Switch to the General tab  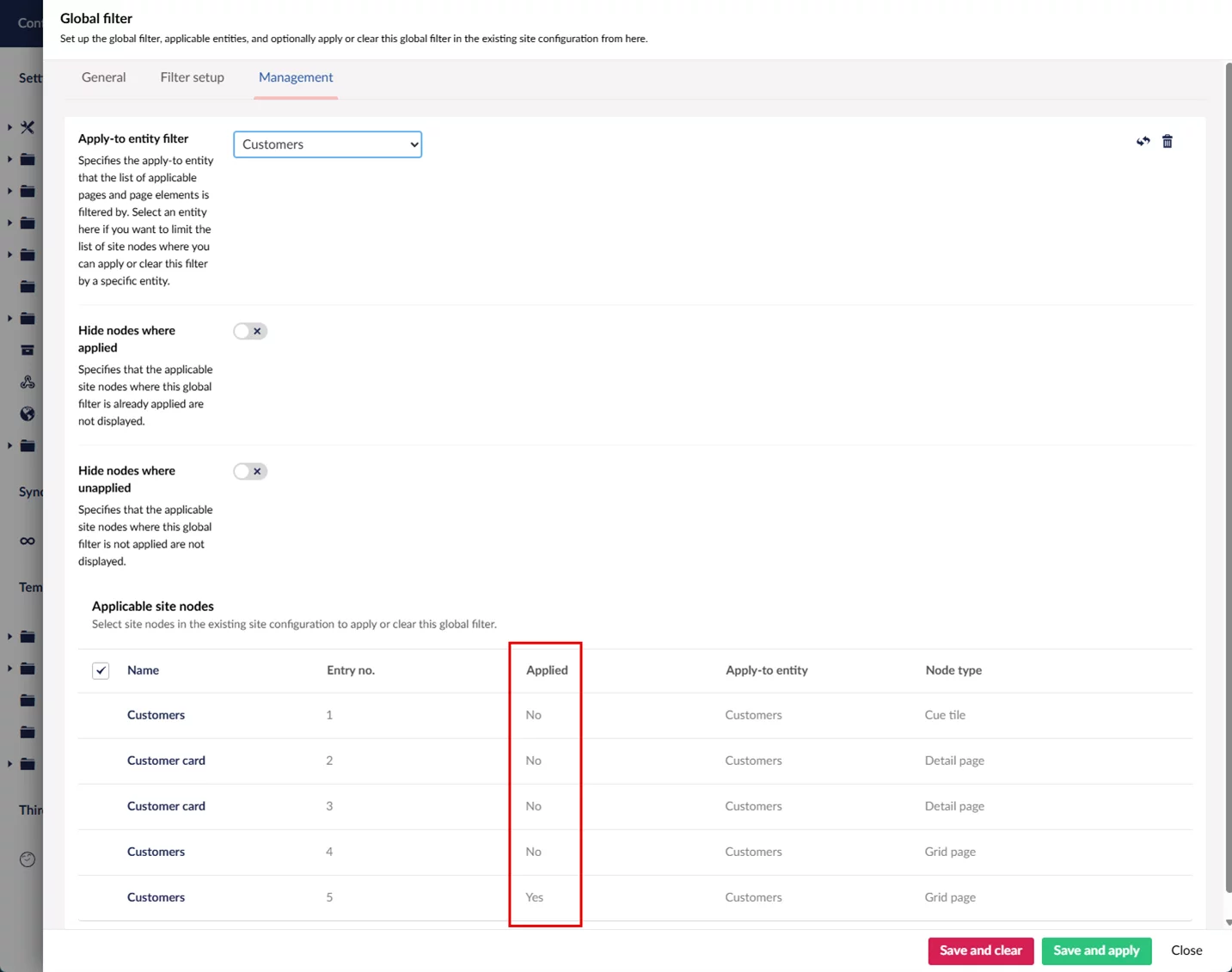tap(103, 77)
